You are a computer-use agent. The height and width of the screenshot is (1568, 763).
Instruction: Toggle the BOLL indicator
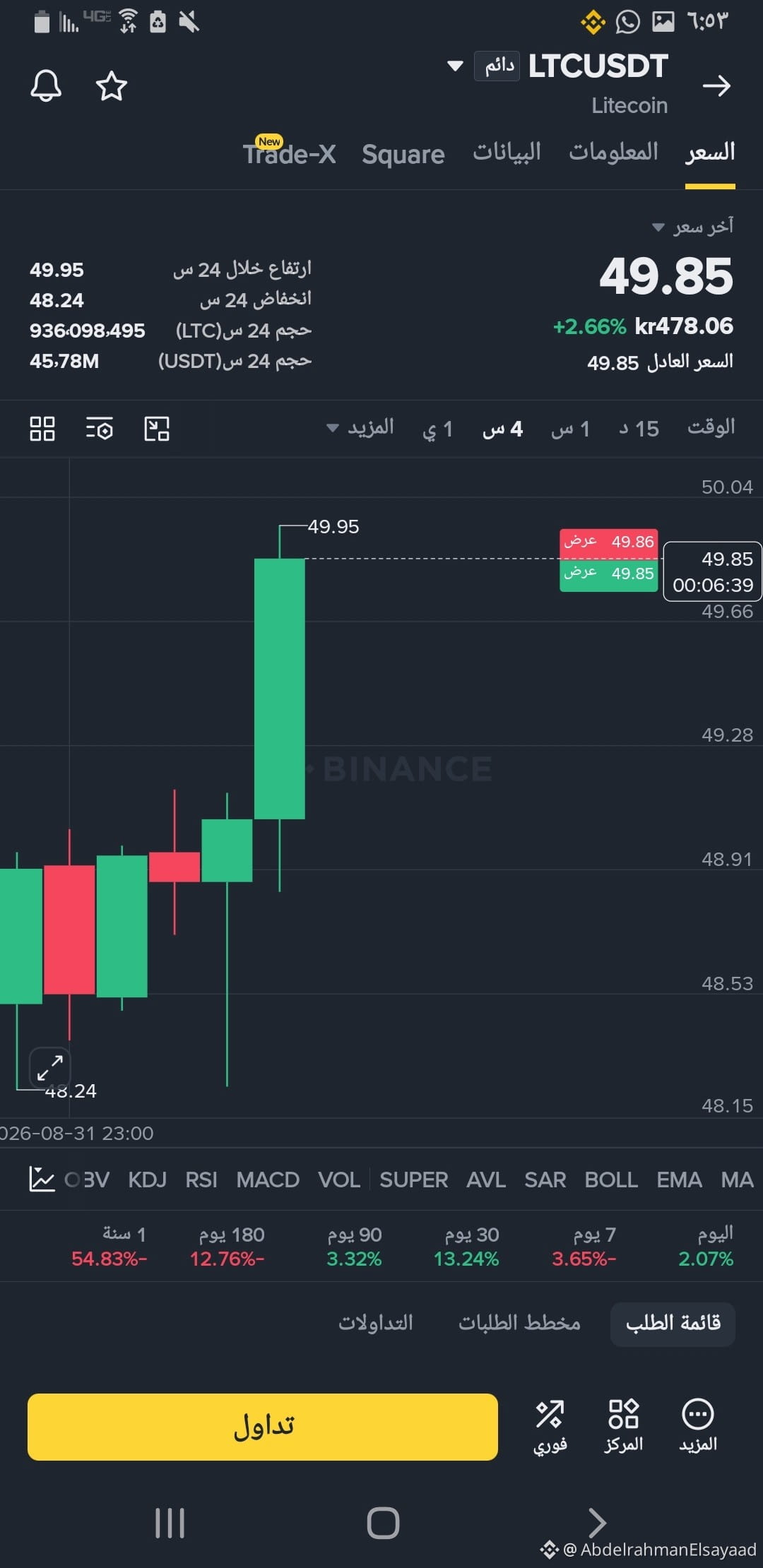pos(611,1180)
